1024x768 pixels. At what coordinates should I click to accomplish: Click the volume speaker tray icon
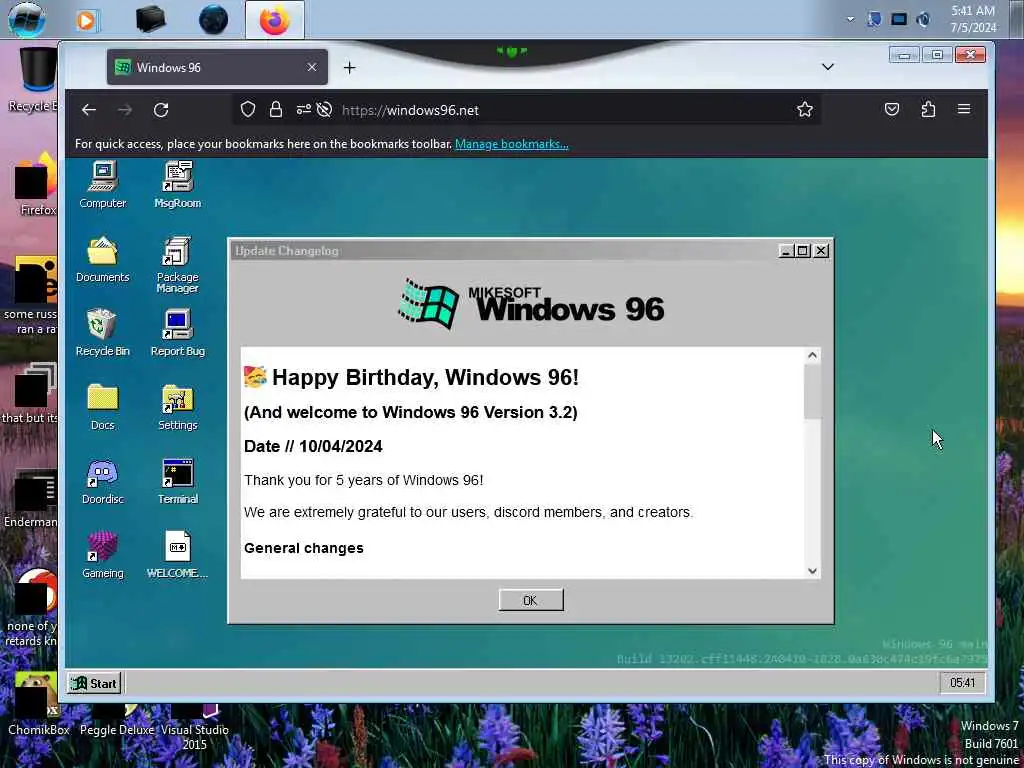coord(923,20)
